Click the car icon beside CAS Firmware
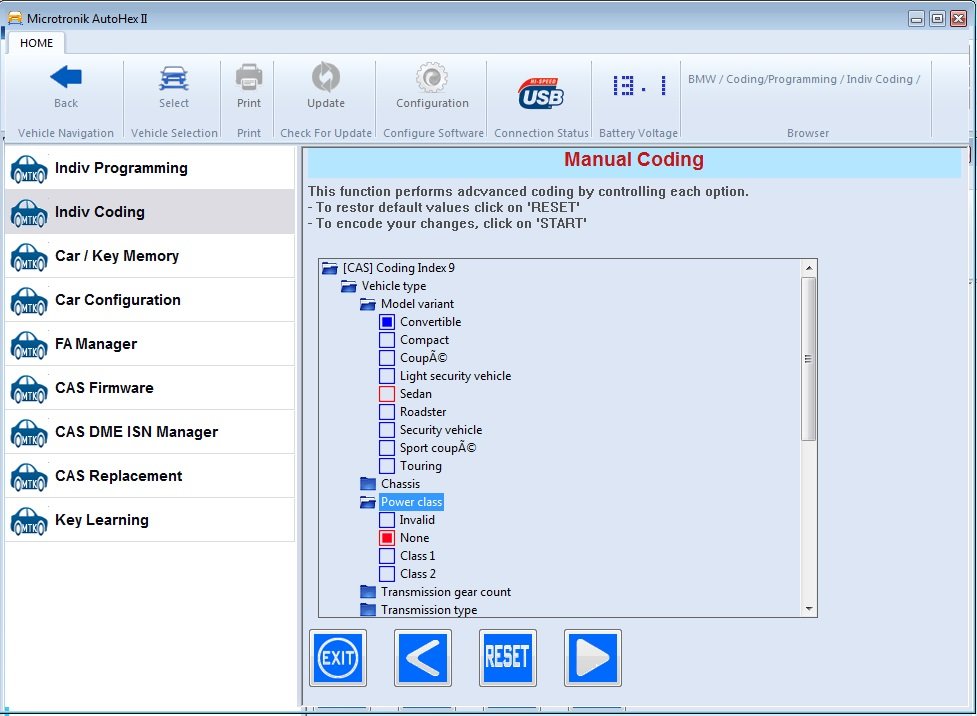This screenshot has width=977, height=716. click(29, 389)
